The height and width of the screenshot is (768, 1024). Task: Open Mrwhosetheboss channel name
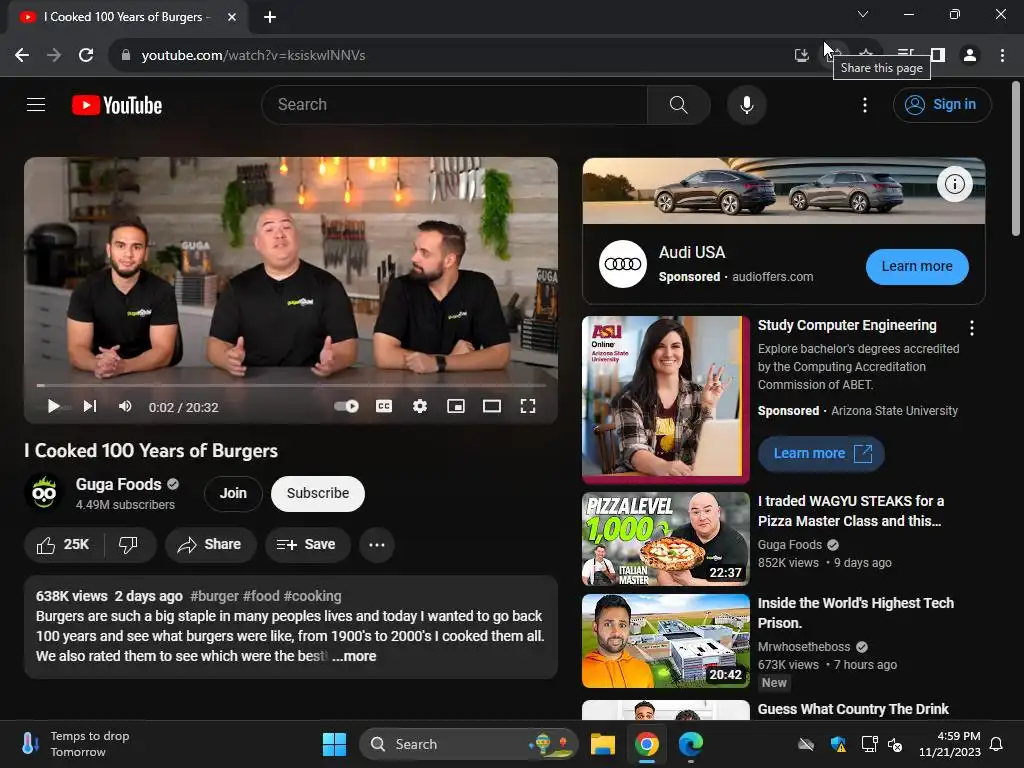coord(804,647)
